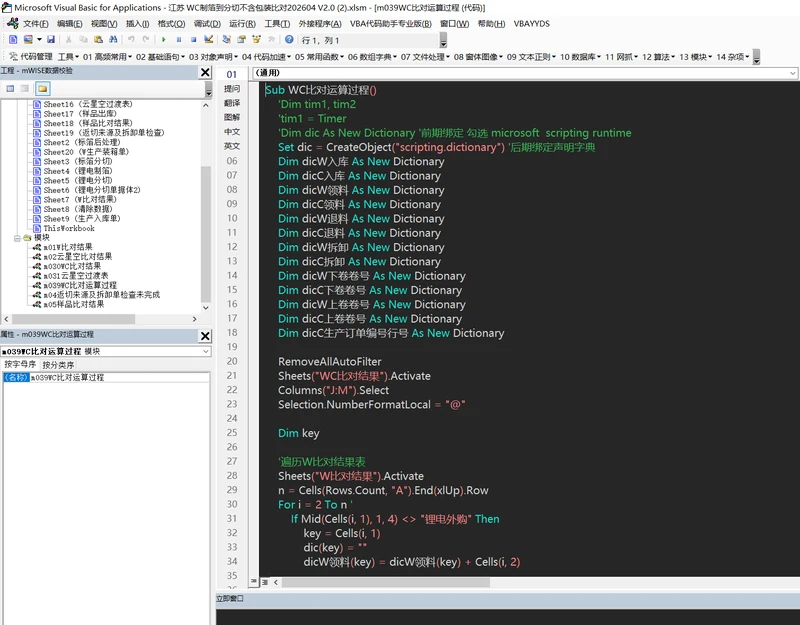Open the module name combo in Properties panel
800x625 pixels.
point(106,352)
